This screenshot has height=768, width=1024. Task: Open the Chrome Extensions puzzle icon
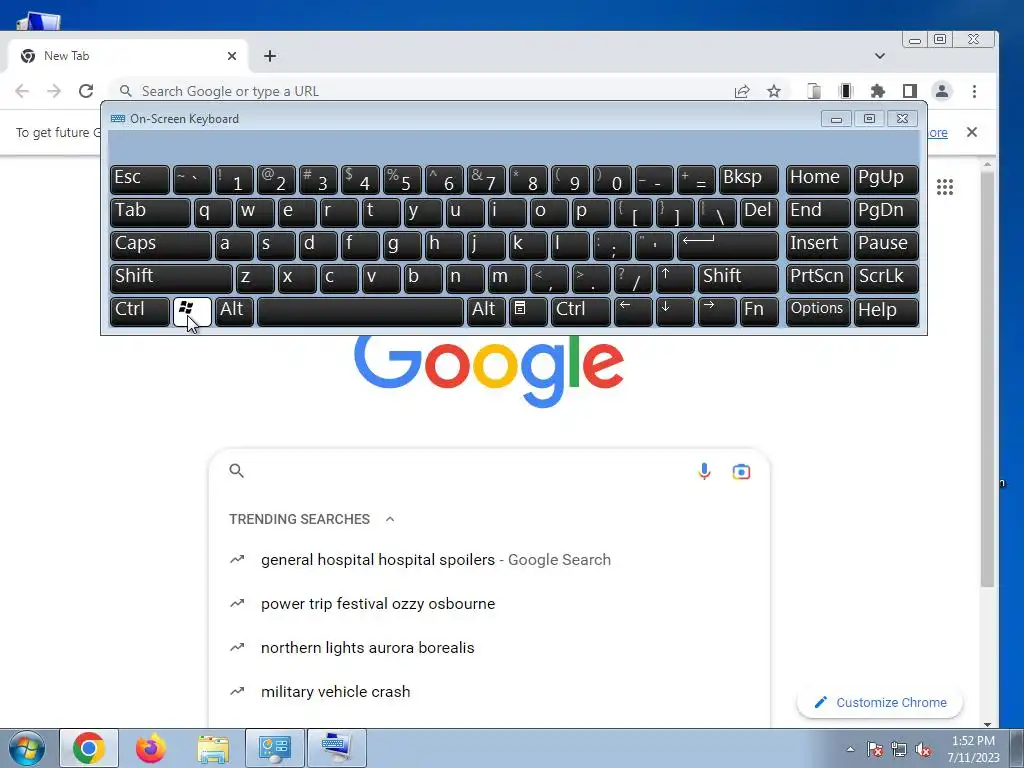[878, 91]
